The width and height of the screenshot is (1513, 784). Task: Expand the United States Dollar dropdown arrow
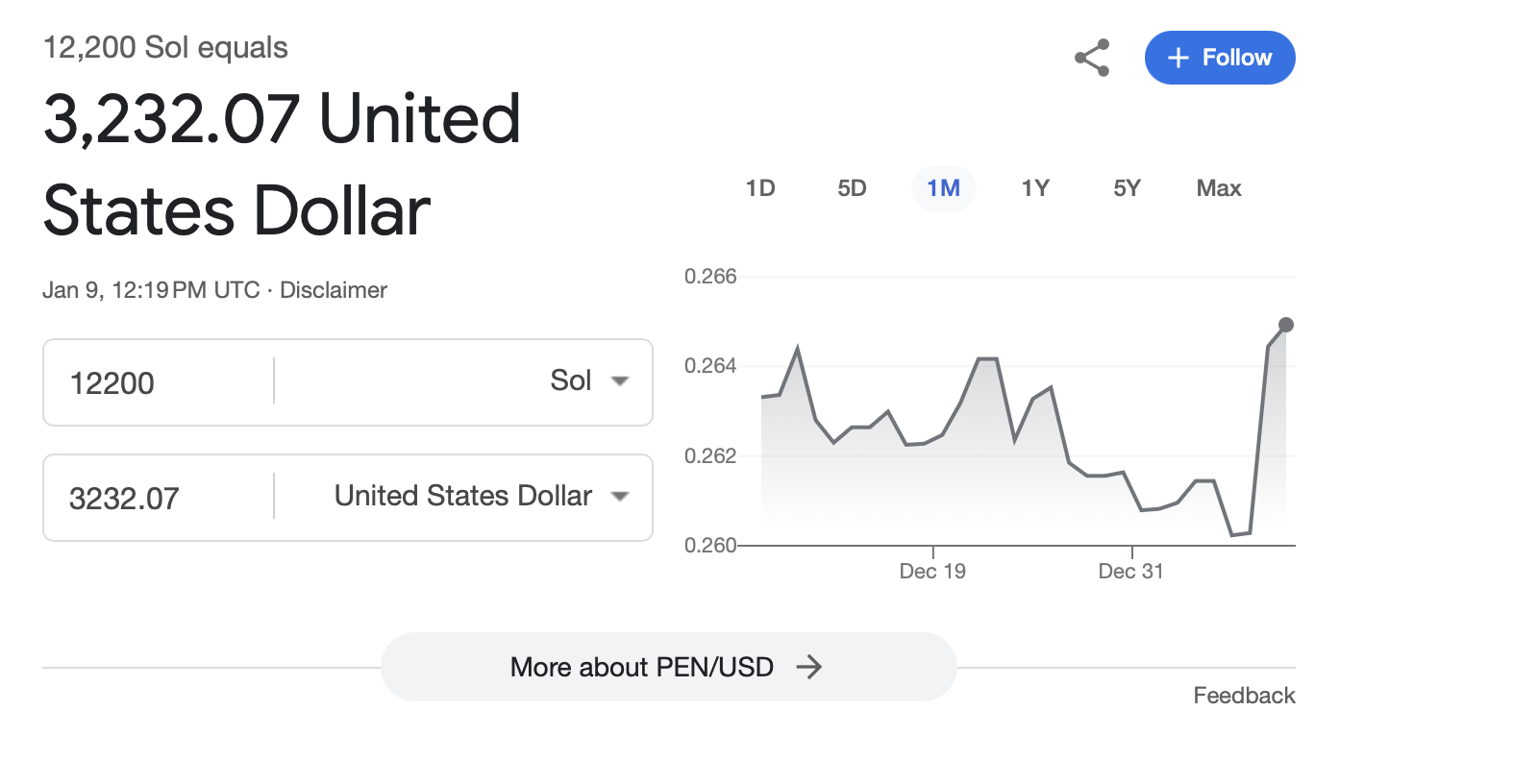coord(620,497)
